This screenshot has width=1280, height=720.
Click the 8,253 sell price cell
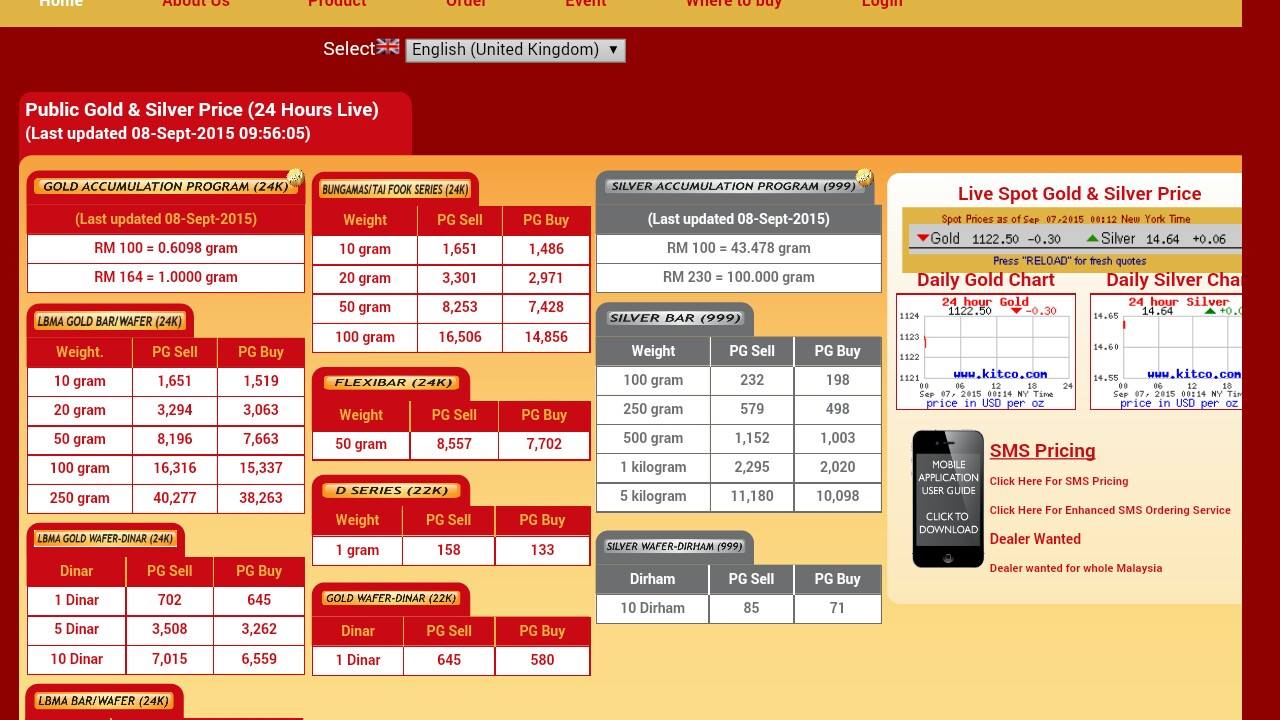coord(460,307)
